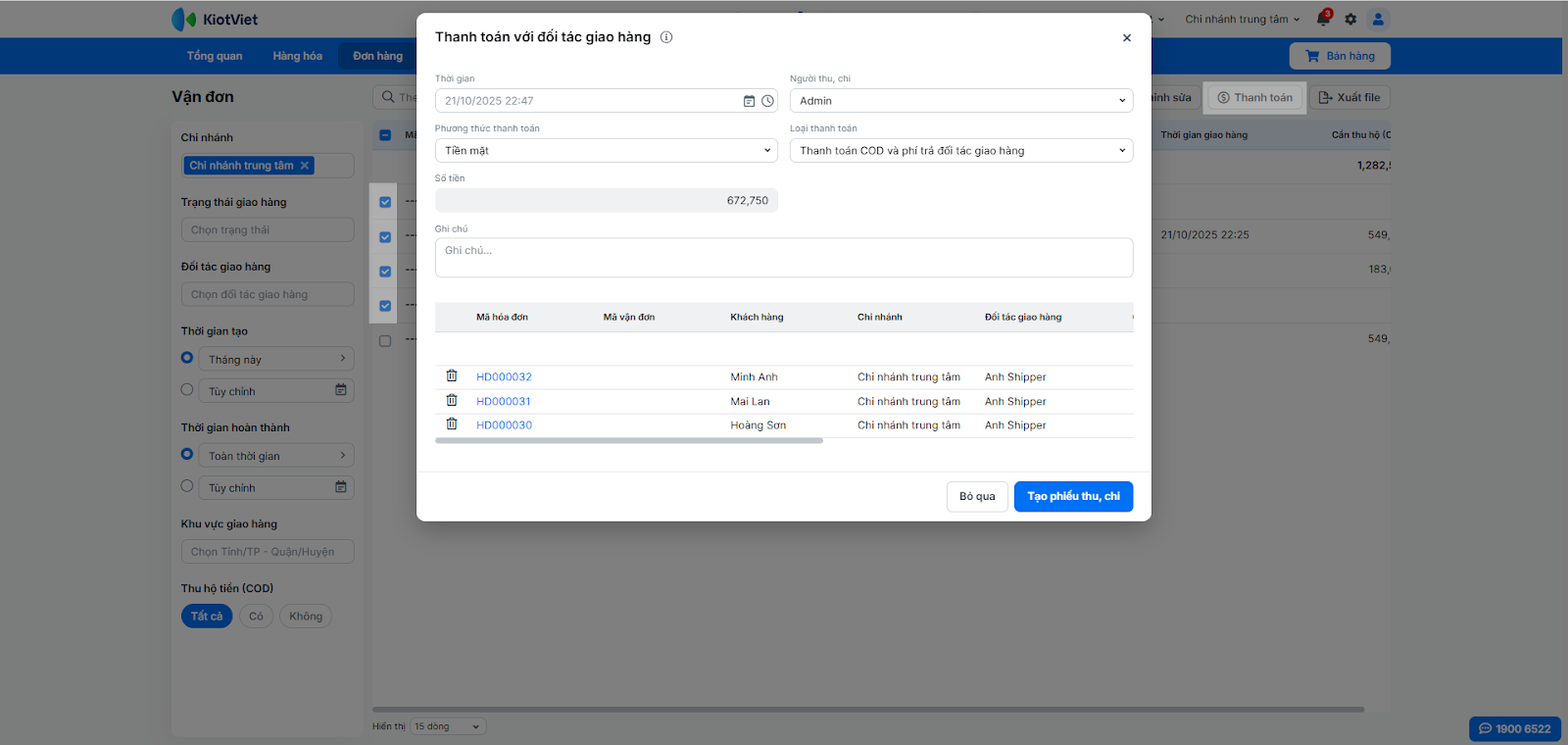This screenshot has width=1568, height=745.
Task: Open invoice link HD000032
Action: (504, 377)
